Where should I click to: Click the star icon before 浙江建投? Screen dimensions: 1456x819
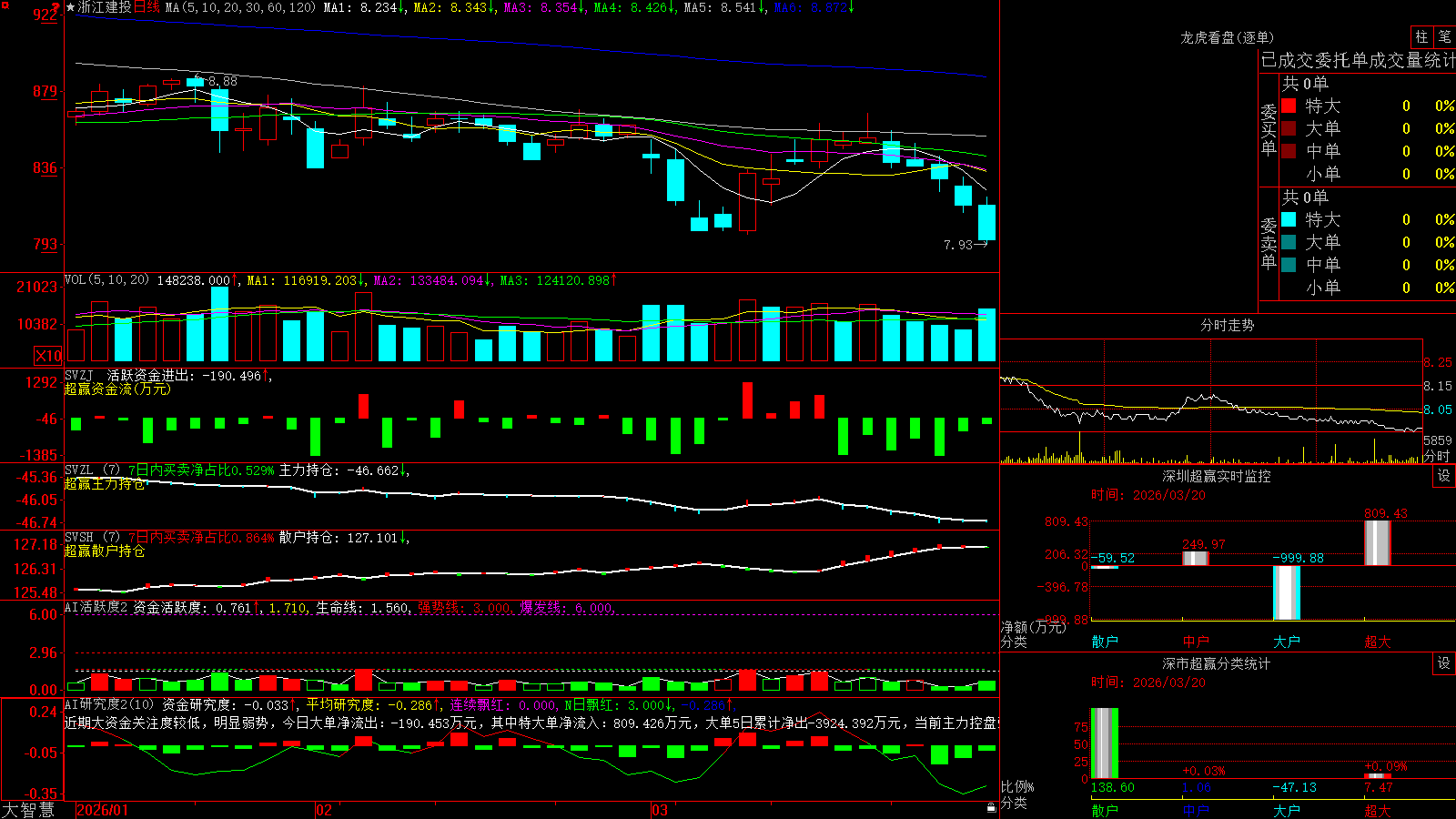(71, 7)
